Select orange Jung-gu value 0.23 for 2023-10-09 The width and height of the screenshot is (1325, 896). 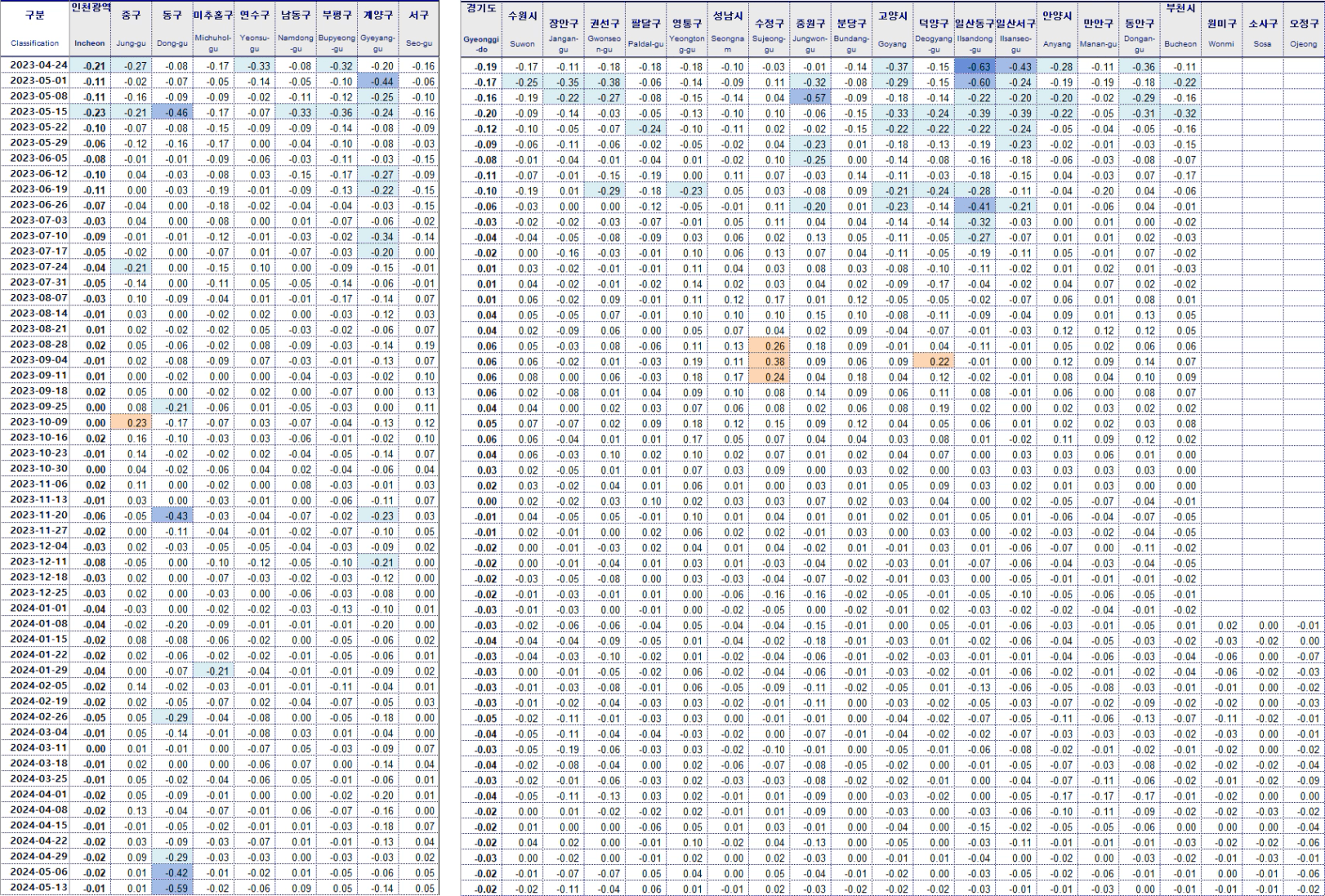click(131, 423)
